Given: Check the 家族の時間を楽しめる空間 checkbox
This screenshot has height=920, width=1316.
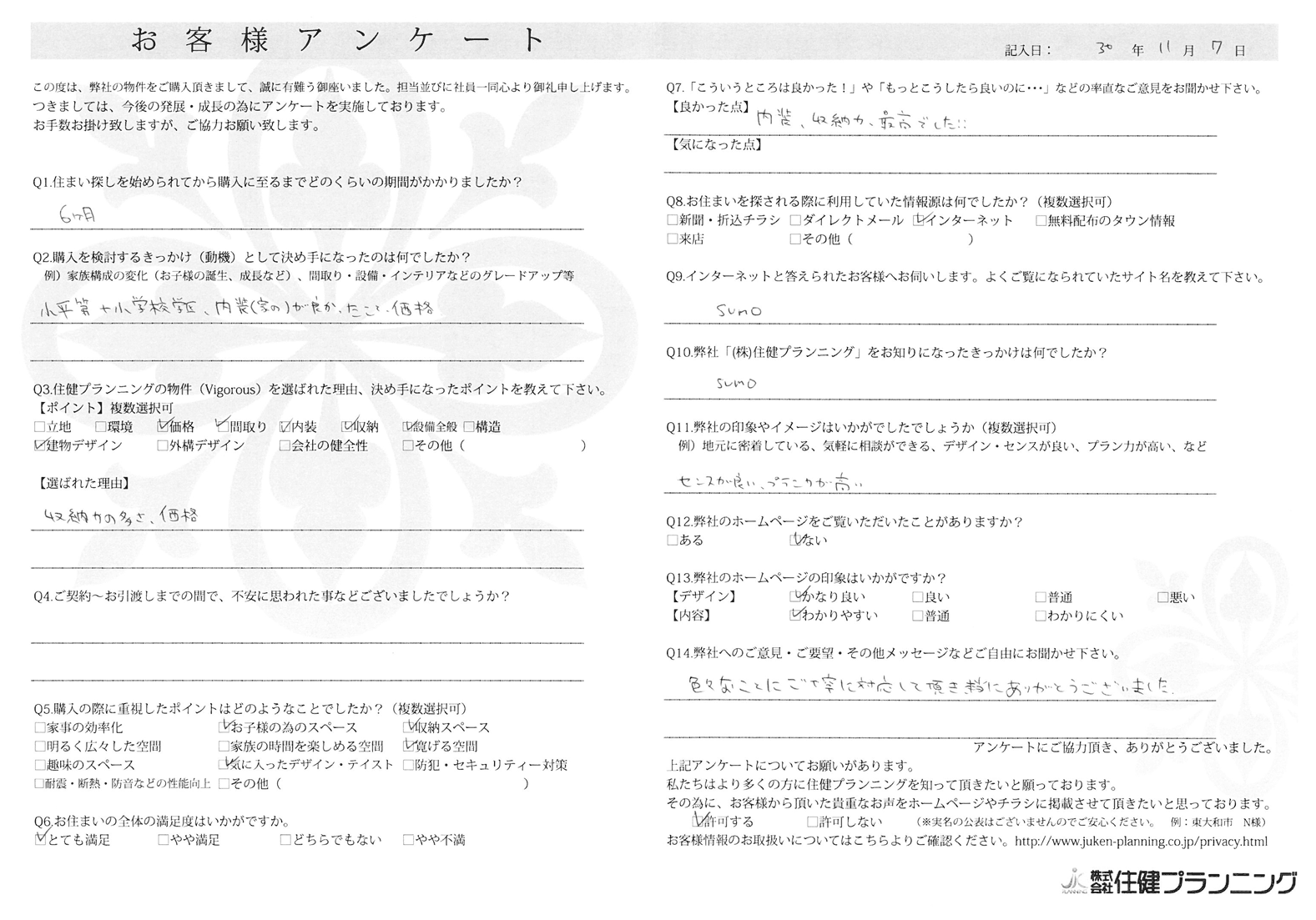Looking at the screenshot, I should click(x=223, y=747).
